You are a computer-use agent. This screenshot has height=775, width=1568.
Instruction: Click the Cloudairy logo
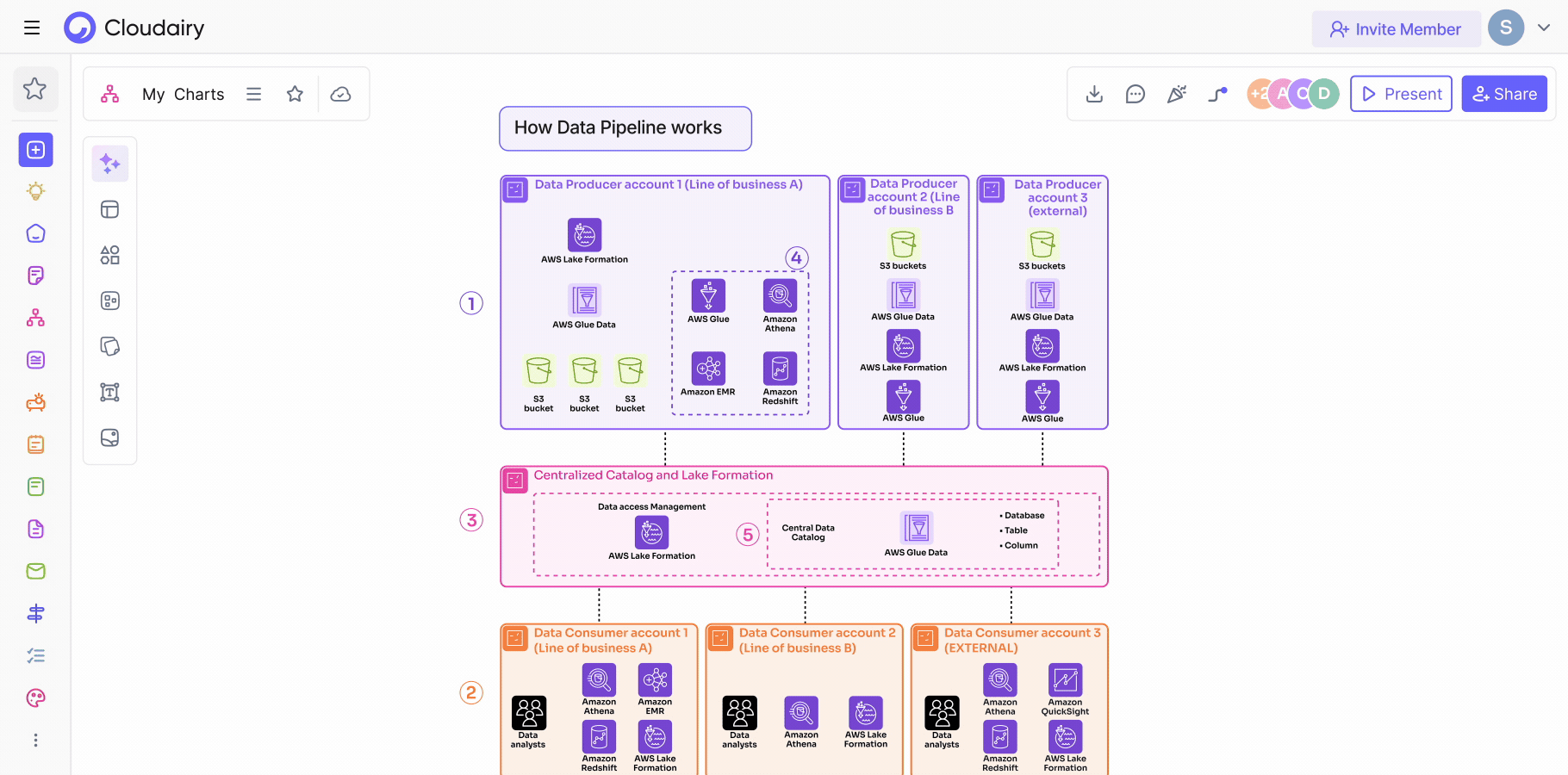click(x=134, y=28)
